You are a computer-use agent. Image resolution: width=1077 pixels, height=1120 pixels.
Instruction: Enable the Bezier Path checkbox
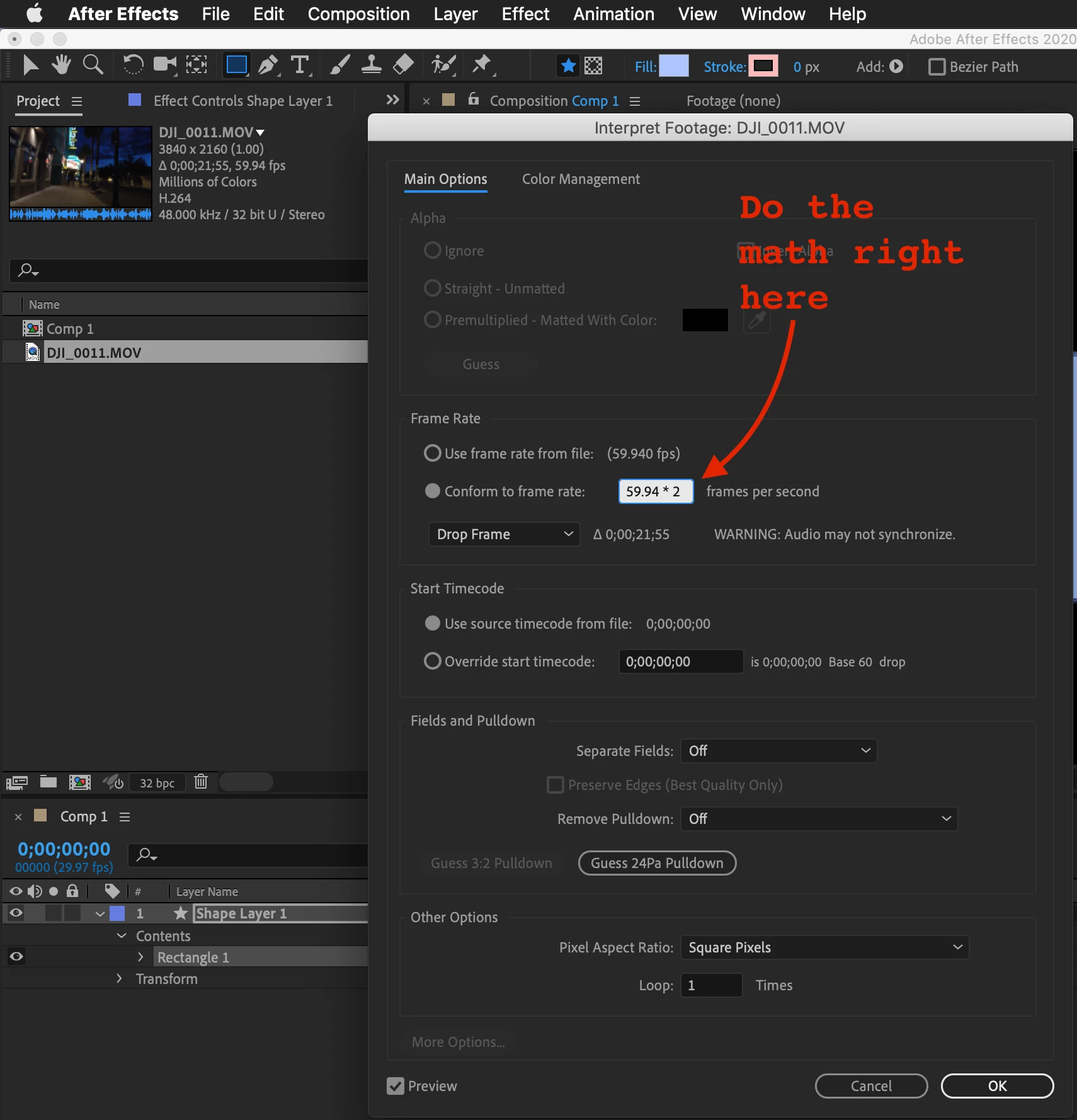[x=937, y=67]
